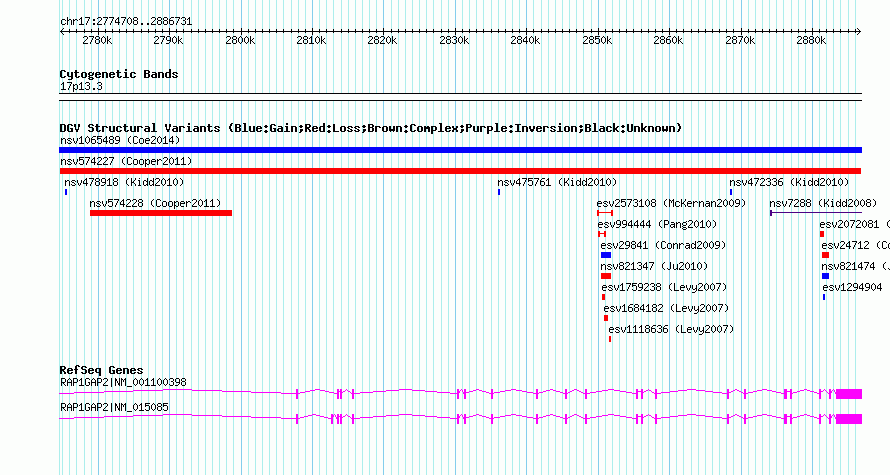Open nsv475761 (Kidd2010) variant label
Image resolution: width=890 pixels, height=475 pixels.
(x=557, y=182)
